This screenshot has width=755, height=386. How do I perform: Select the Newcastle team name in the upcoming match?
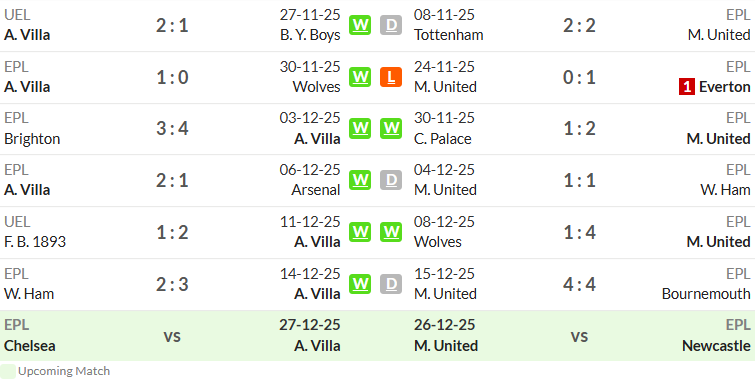coord(716,346)
